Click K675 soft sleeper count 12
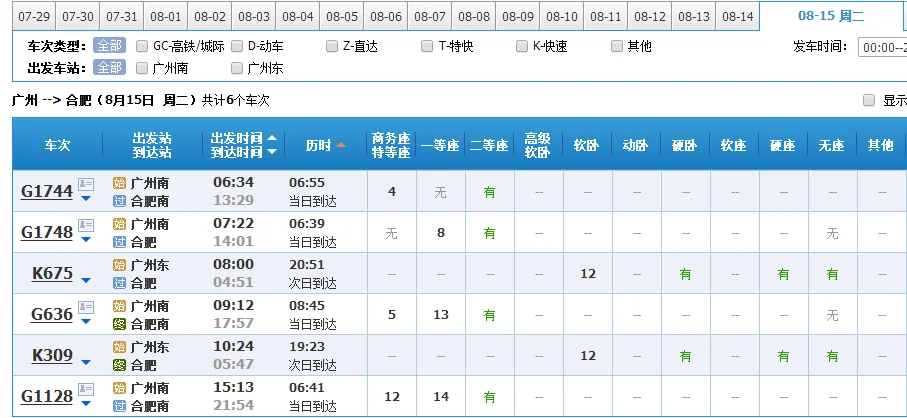 pos(588,273)
